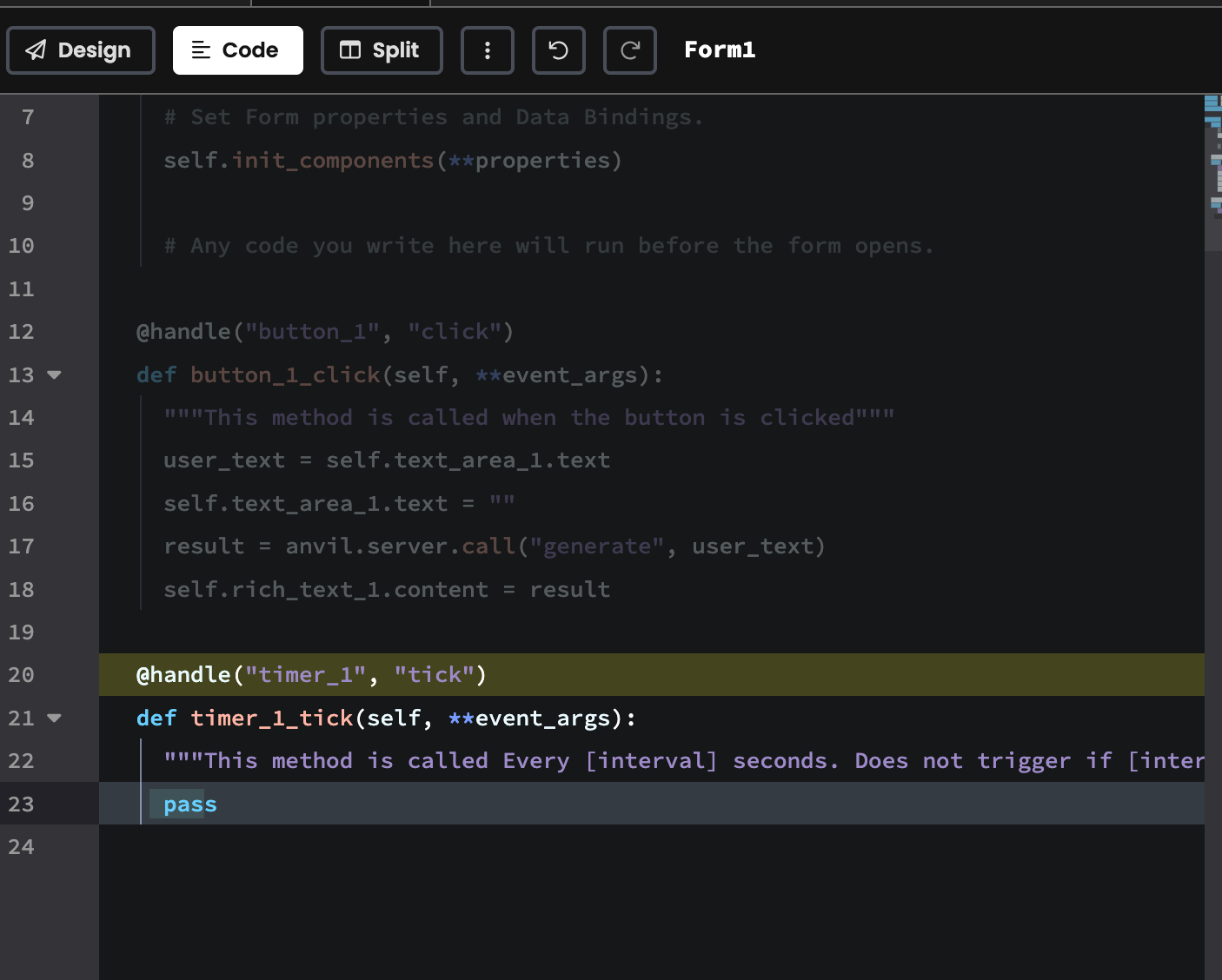Click the self.rich_text_1.content assignment line

click(x=387, y=590)
